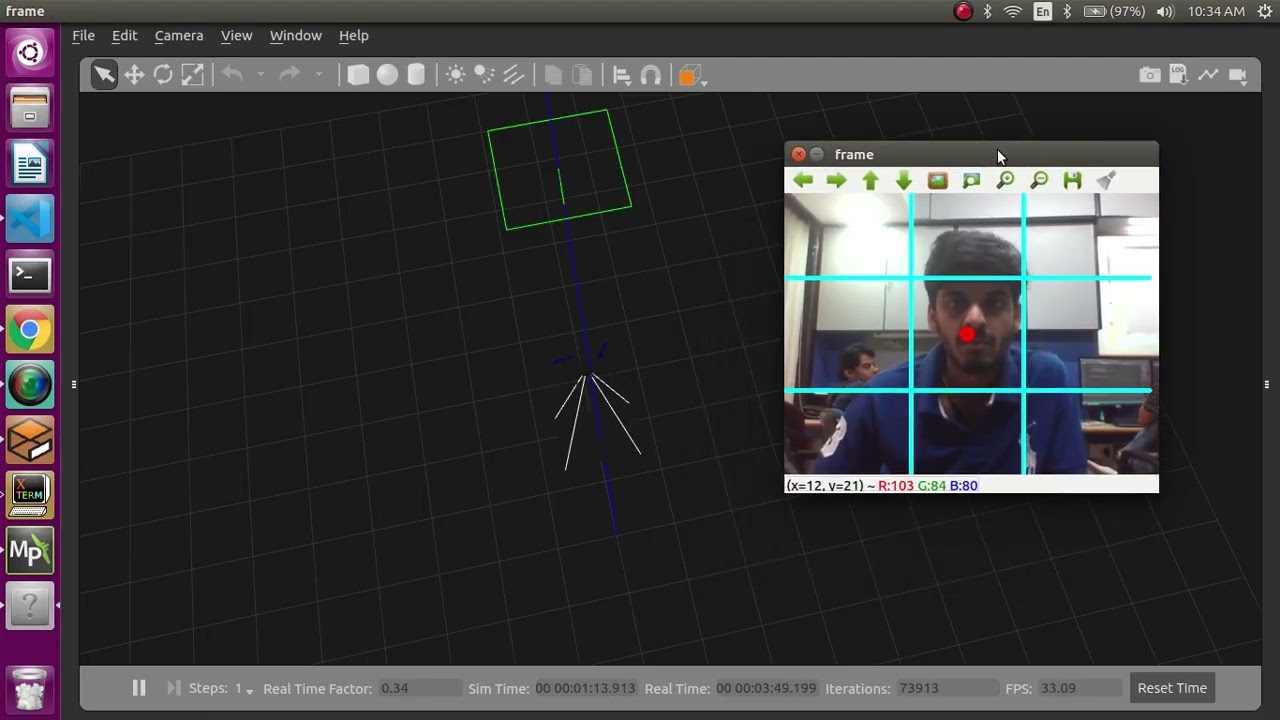Open display properties brush icon

coord(1106,180)
